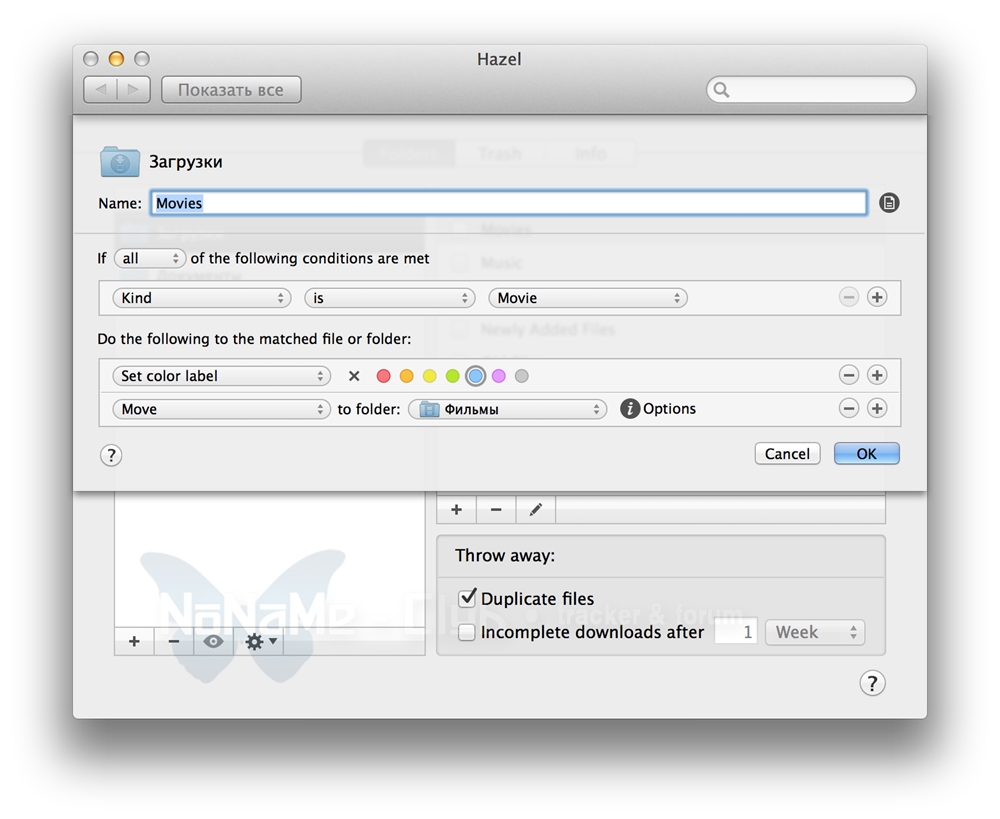The image size is (1000, 819).
Task: Open the 'is' operator dropdown
Action: [x=390, y=298]
